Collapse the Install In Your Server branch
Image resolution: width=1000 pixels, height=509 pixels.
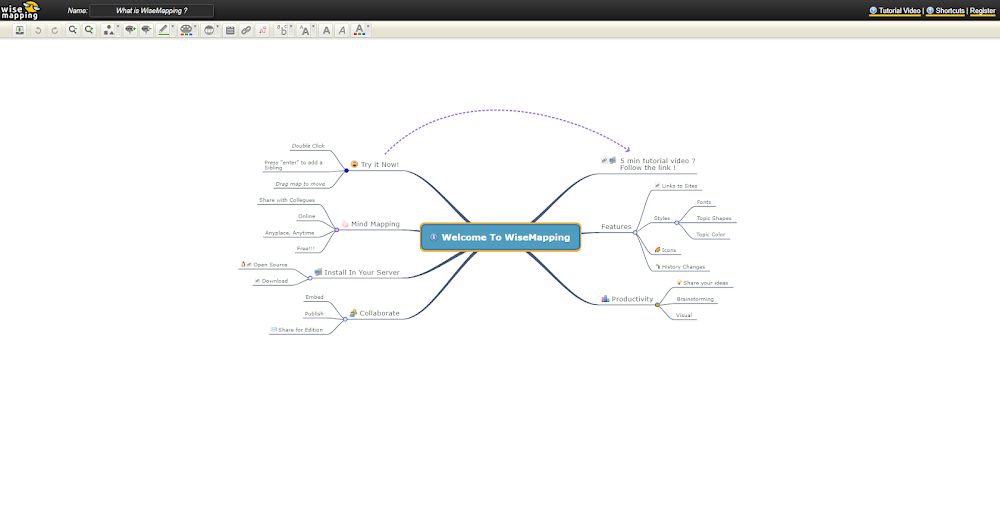coord(310,278)
